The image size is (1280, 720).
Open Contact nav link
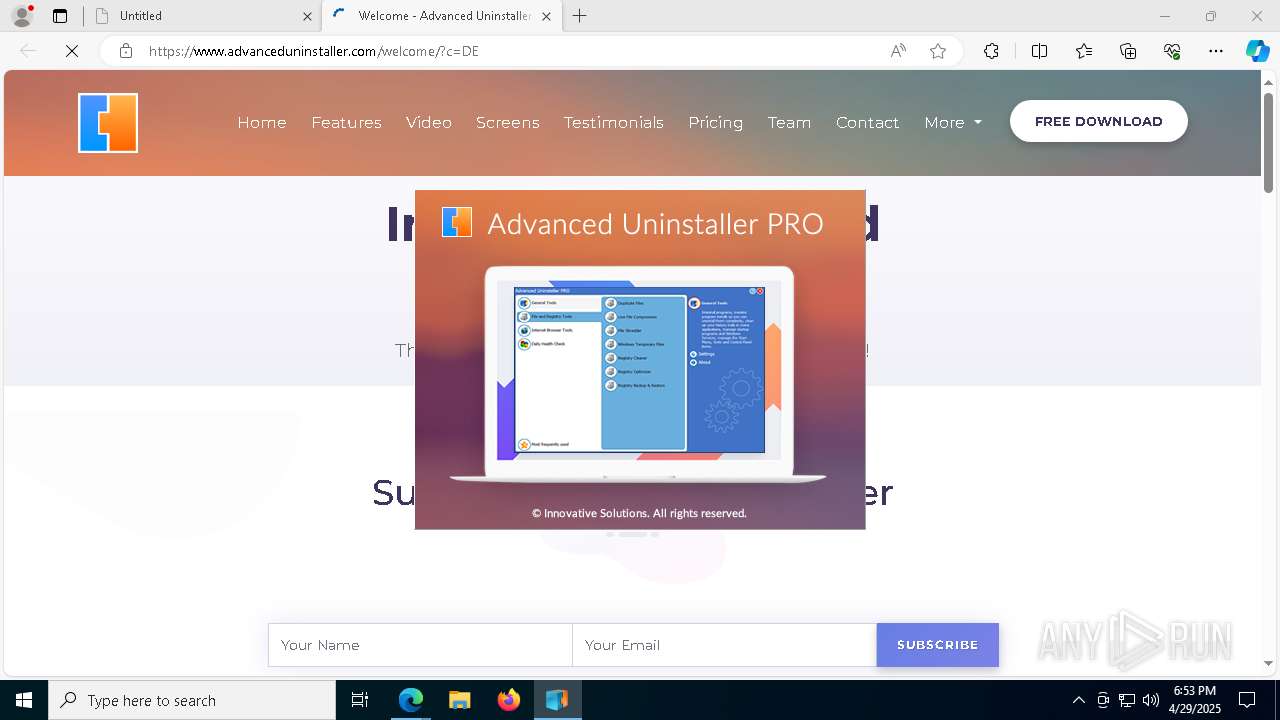click(868, 122)
